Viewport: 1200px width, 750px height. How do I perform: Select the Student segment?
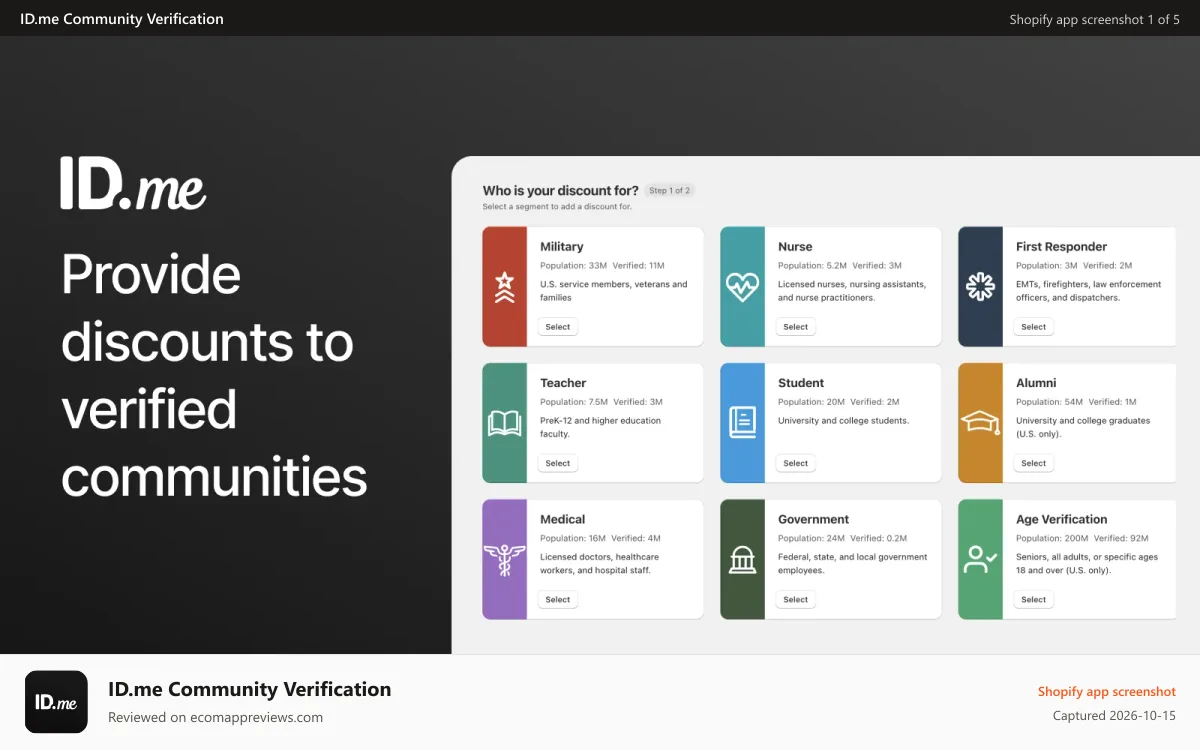796,463
